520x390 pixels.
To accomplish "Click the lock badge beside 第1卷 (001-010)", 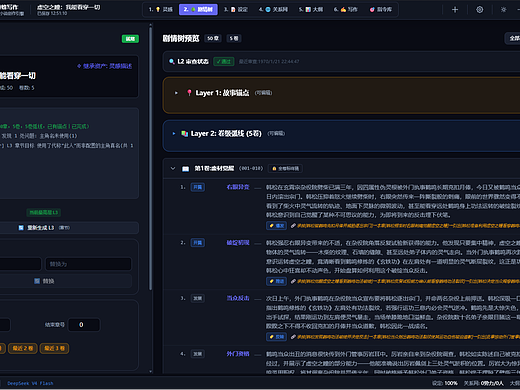I will 285,169.
